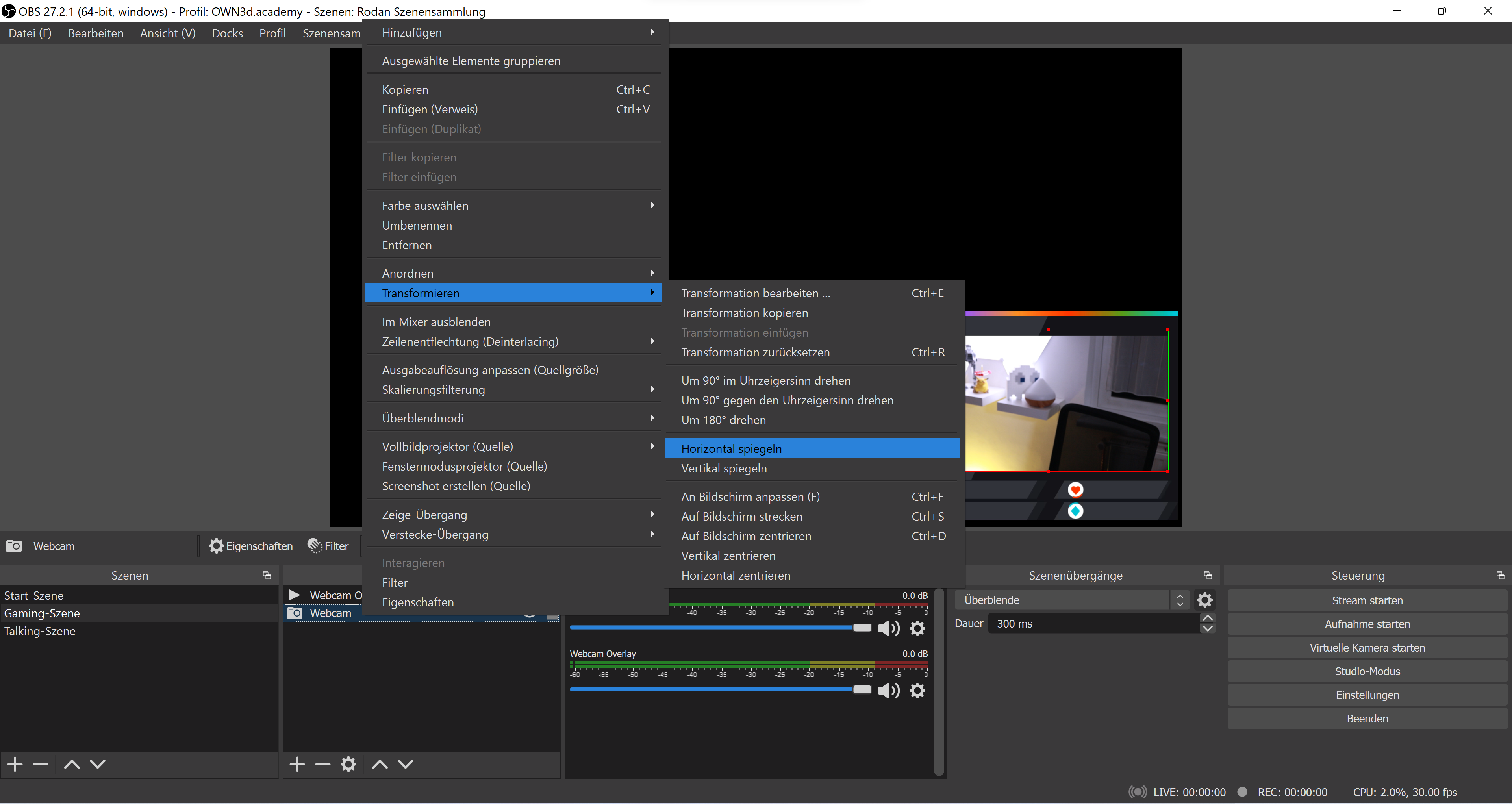Move source up with arrow icon

point(380,764)
